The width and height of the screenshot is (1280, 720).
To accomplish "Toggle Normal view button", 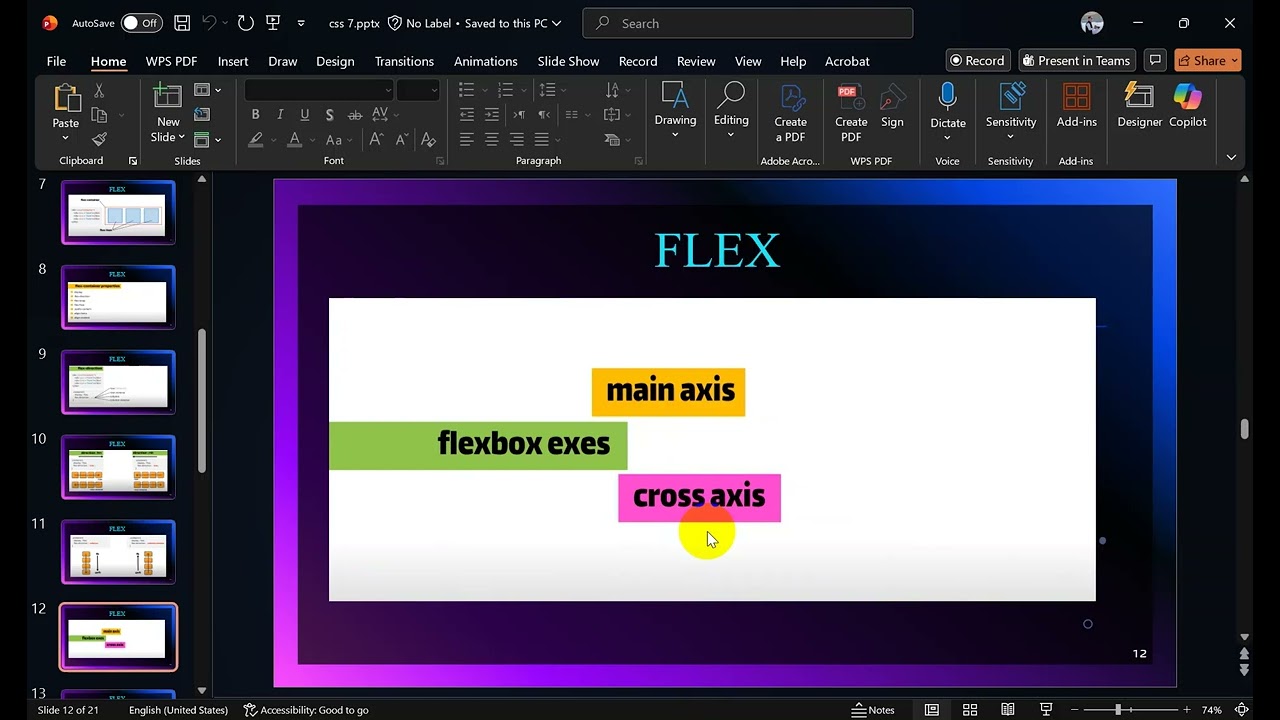I will pyautogui.click(x=932, y=710).
